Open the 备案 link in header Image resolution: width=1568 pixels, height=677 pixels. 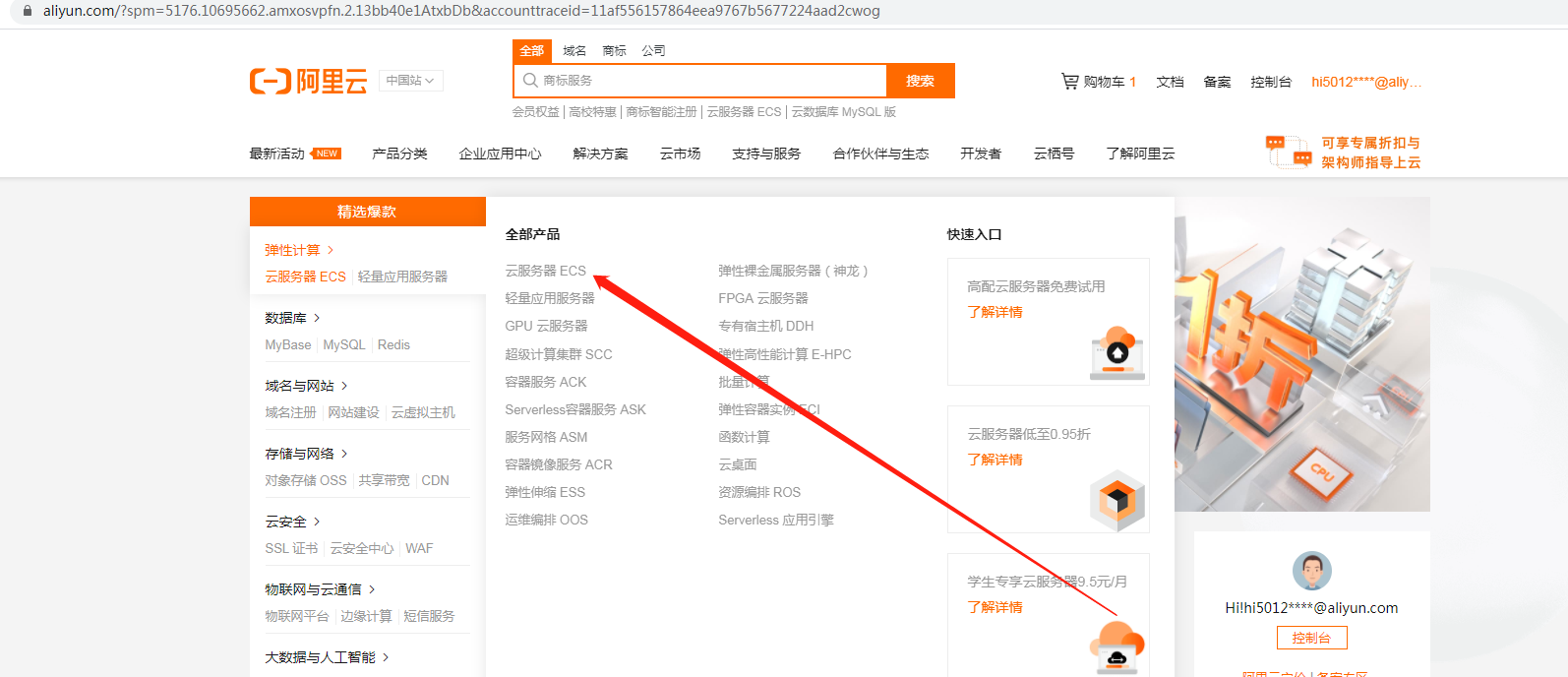(x=1217, y=82)
